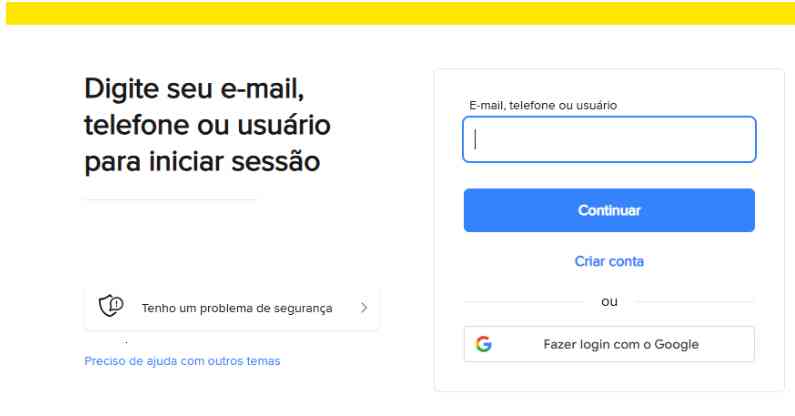The image size is (795, 416).
Task: Click the thin divider under the heading
Action: [170, 200]
